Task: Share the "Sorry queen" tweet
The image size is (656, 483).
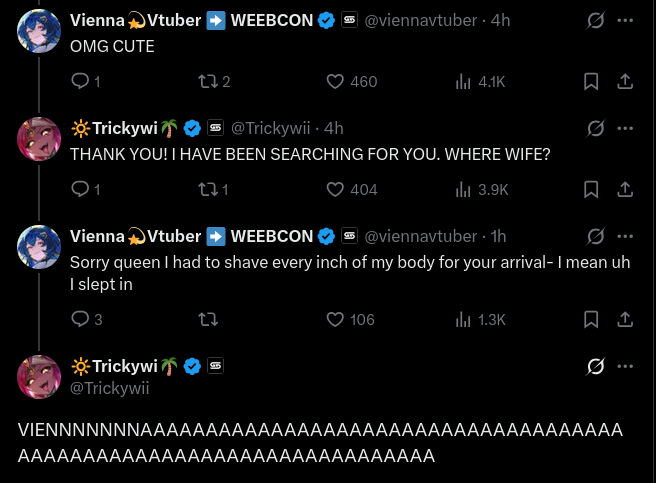Action: point(625,320)
